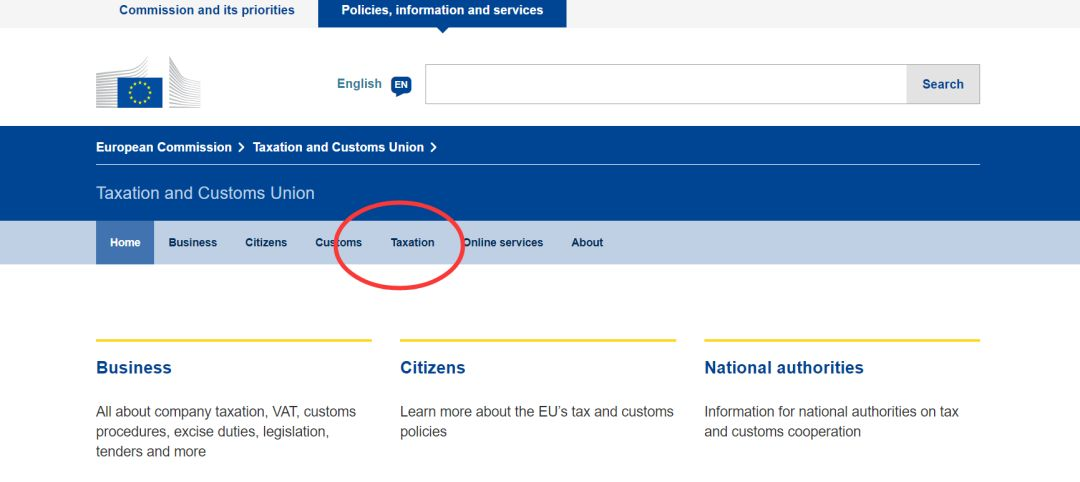Select Policies, information and services tab
The height and width of the screenshot is (482, 1080).
[x=442, y=12]
